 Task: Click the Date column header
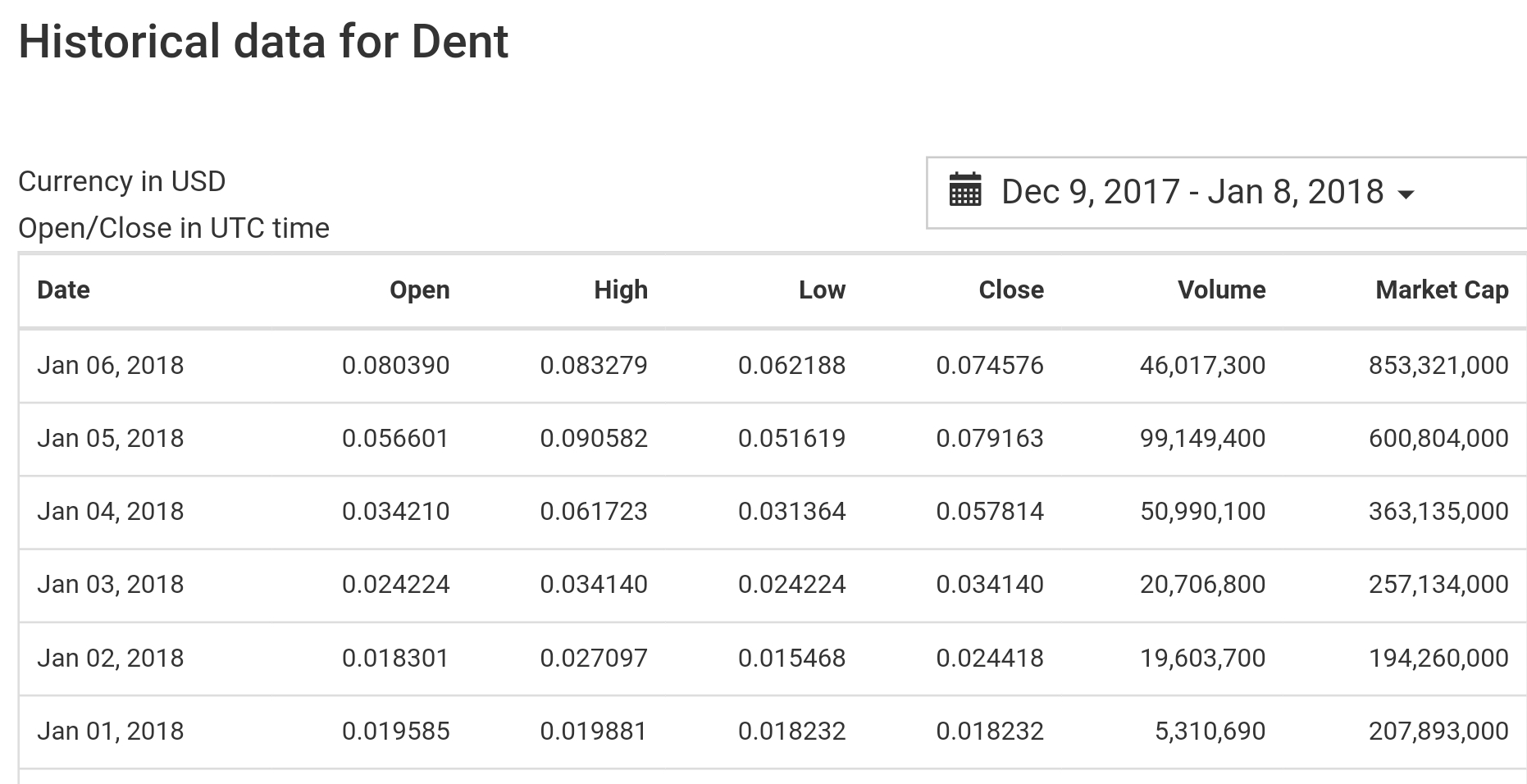[x=64, y=289]
